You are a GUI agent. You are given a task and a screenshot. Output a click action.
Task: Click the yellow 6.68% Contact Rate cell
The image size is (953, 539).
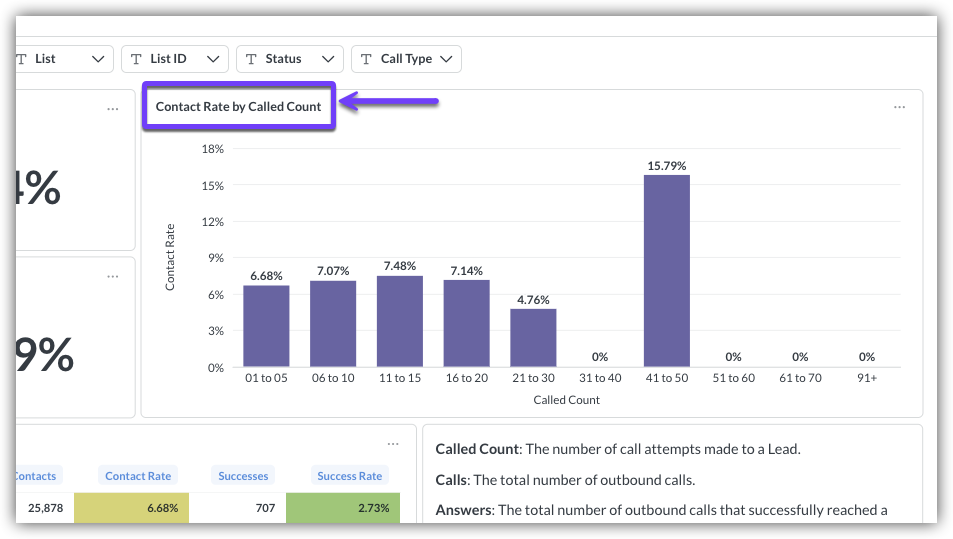[138, 508]
